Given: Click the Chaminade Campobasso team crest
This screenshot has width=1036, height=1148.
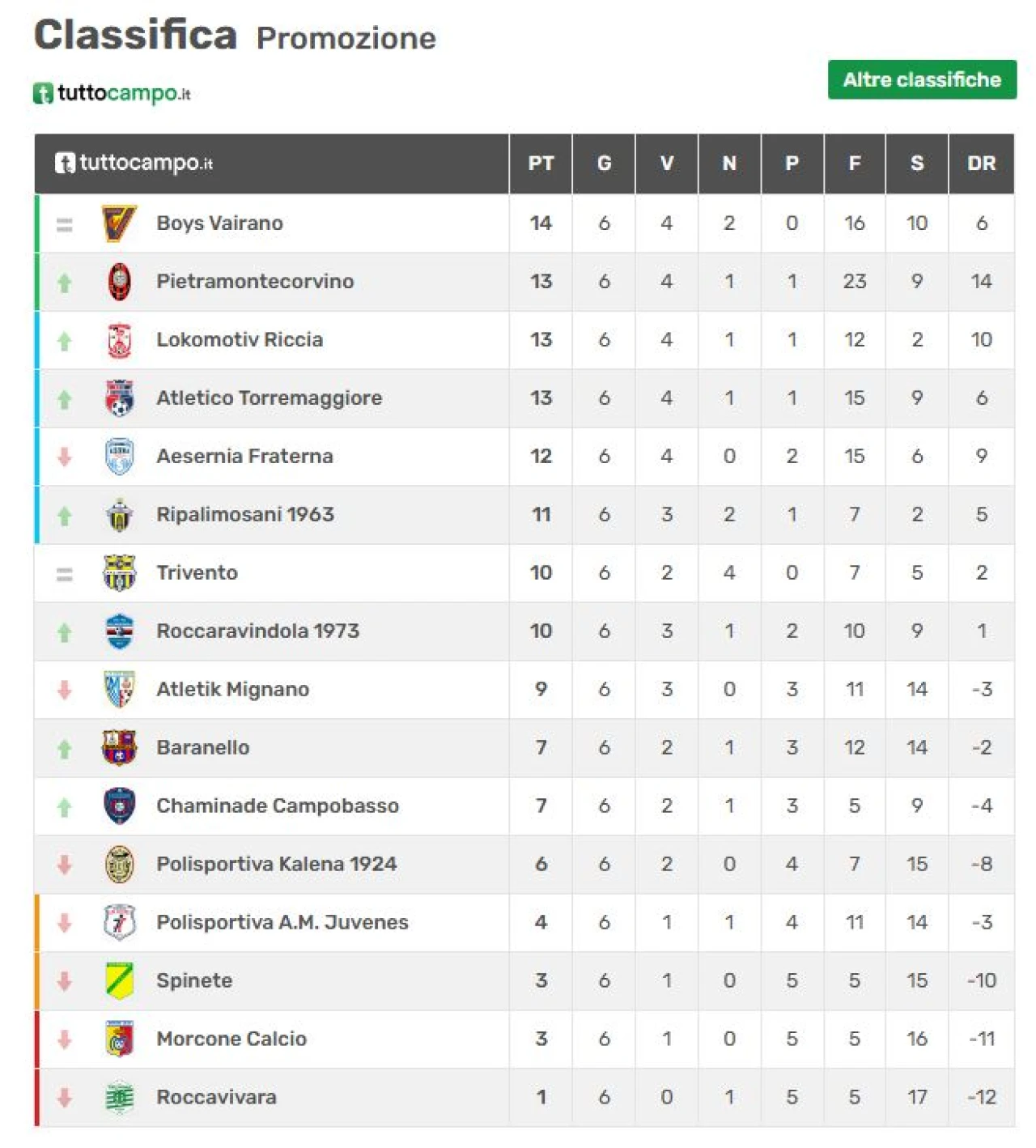Looking at the screenshot, I should (119, 806).
